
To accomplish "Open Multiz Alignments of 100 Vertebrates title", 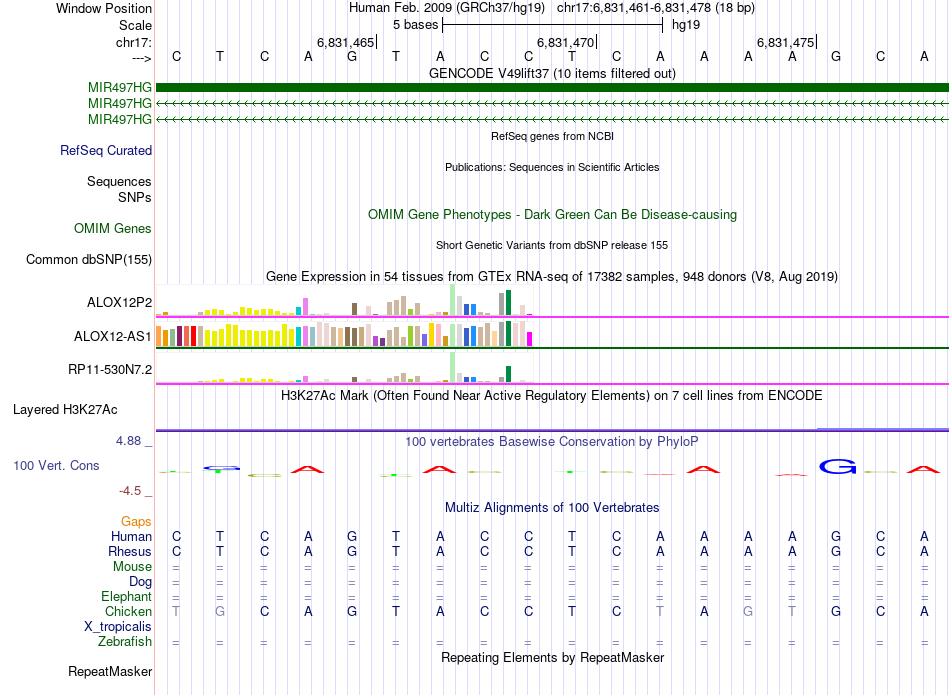I will pyautogui.click(x=552, y=508).
